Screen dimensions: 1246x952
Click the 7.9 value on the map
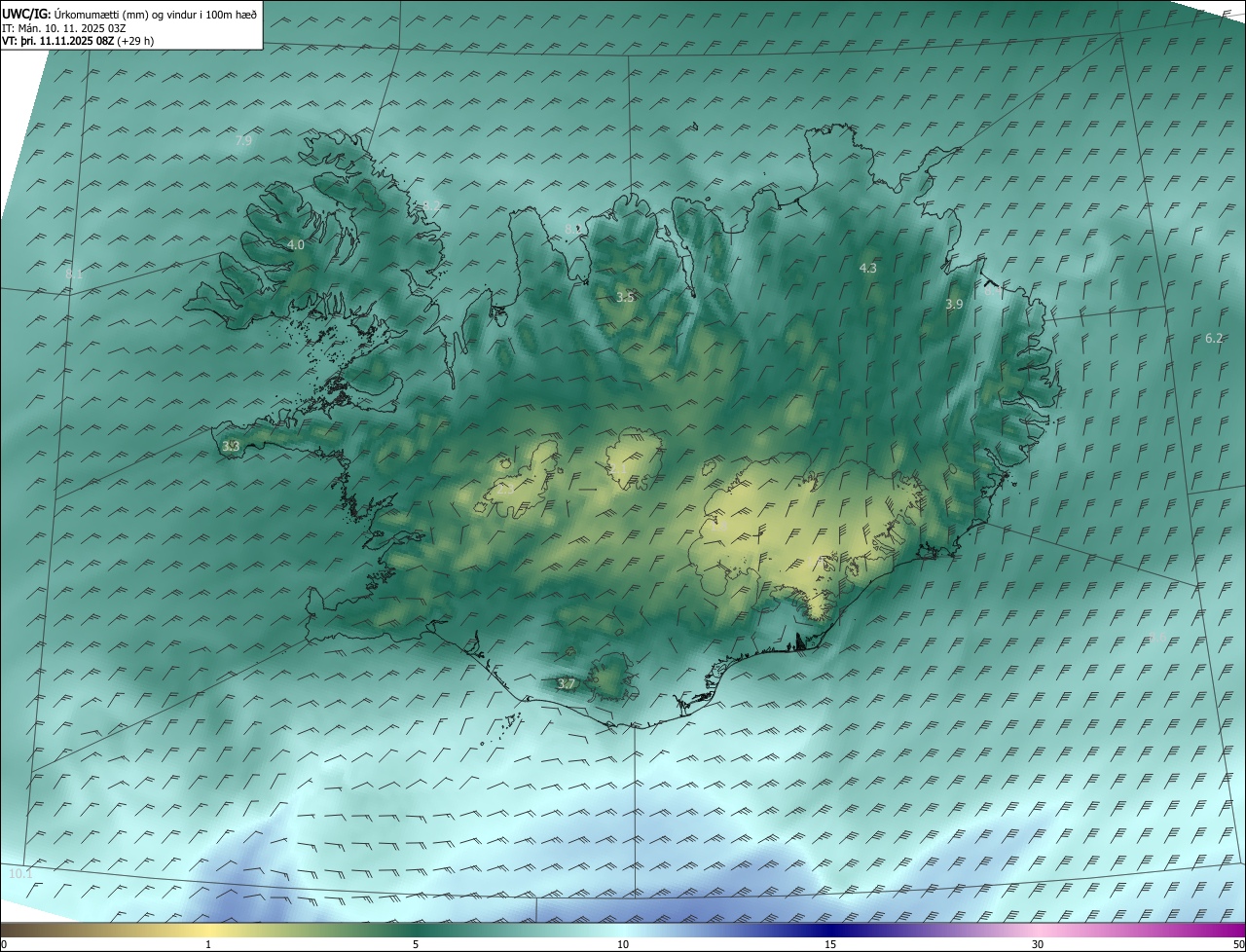[x=243, y=141]
